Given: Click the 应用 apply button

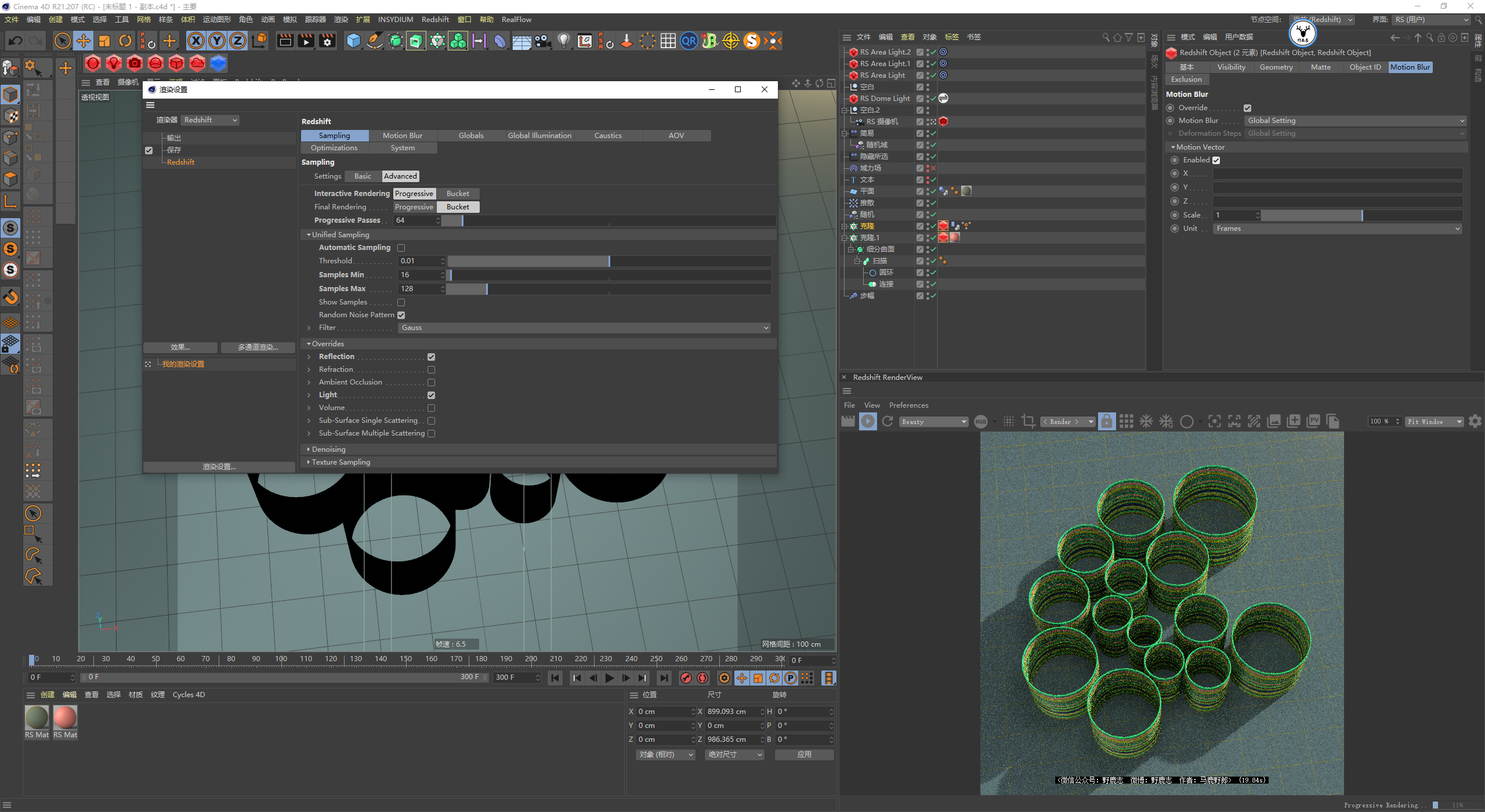Looking at the screenshot, I should (804, 755).
